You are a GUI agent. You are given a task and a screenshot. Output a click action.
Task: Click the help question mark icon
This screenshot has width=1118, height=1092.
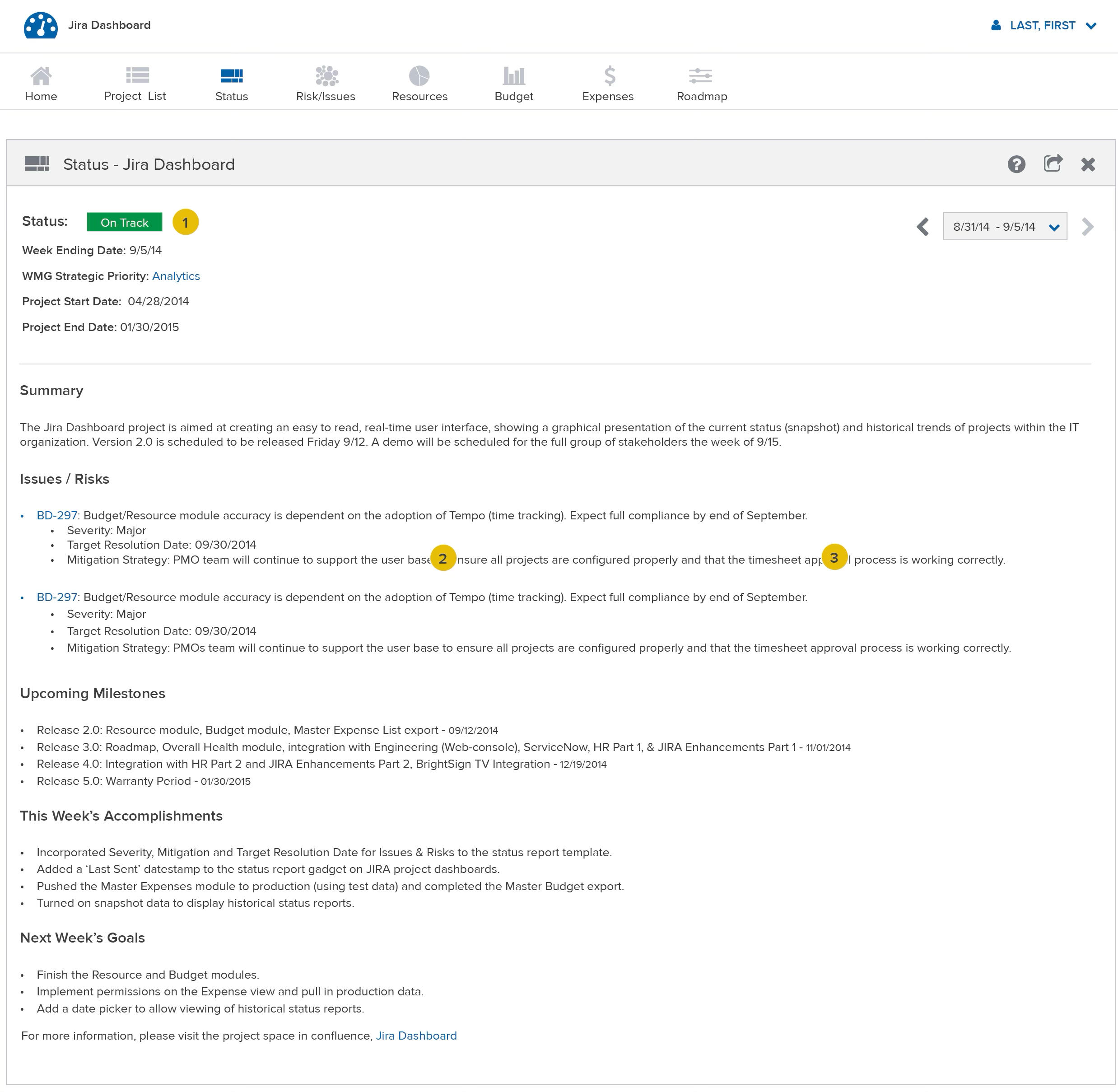pyautogui.click(x=1016, y=164)
